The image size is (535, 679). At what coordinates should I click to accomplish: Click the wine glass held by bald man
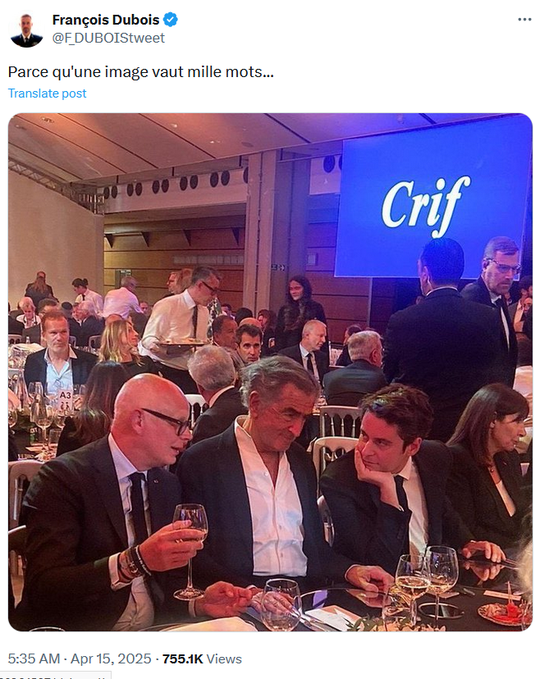[190, 551]
